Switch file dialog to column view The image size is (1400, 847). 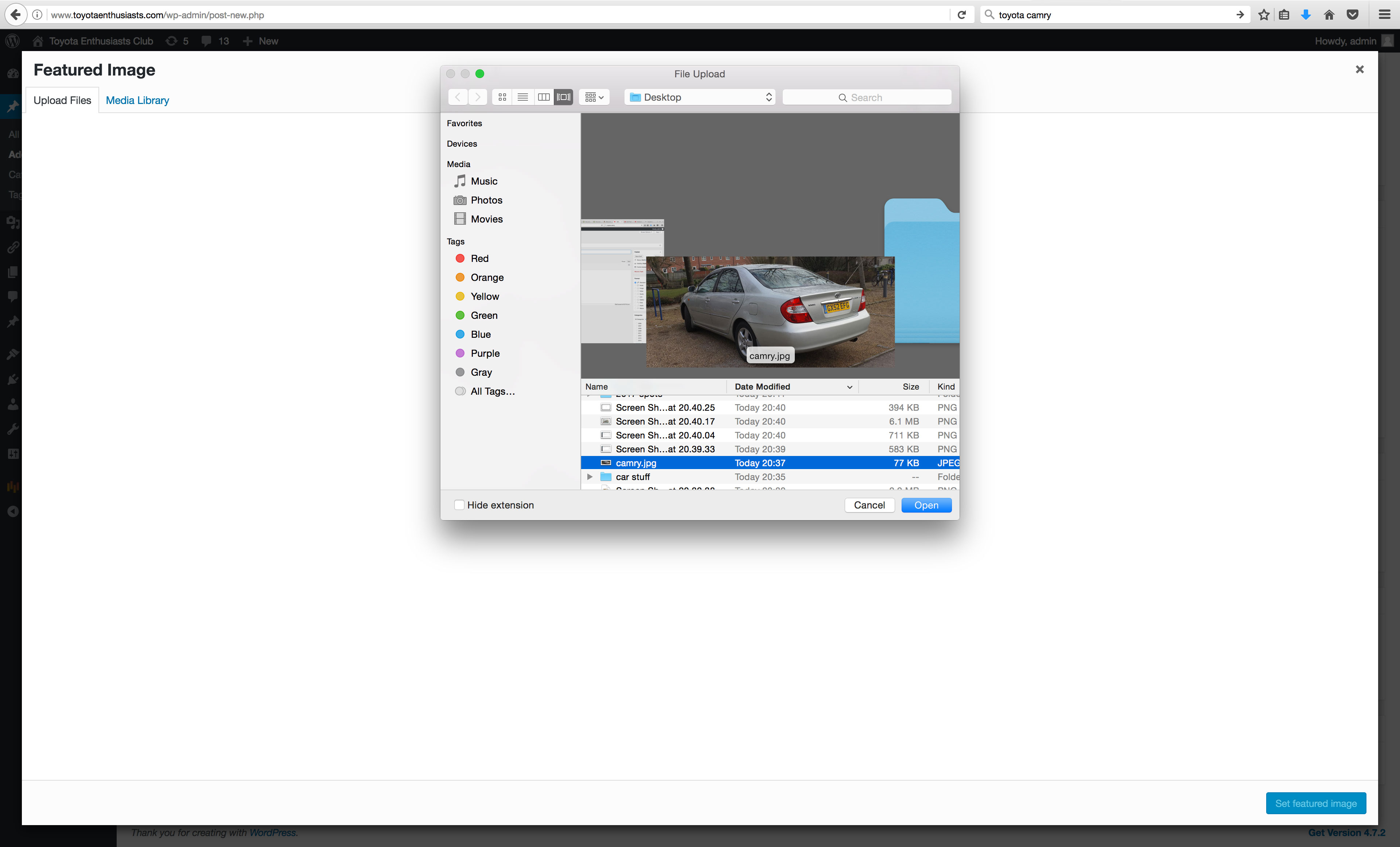543,97
